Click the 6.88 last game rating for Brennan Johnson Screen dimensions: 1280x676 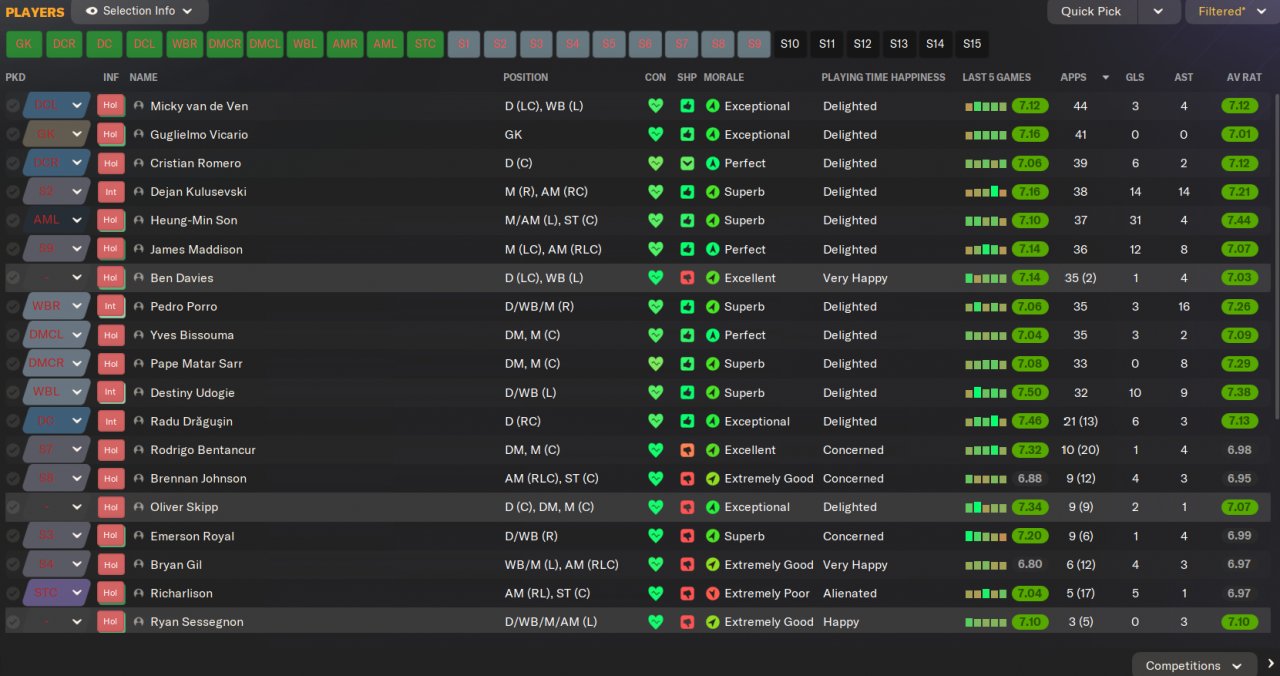coord(1030,479)
